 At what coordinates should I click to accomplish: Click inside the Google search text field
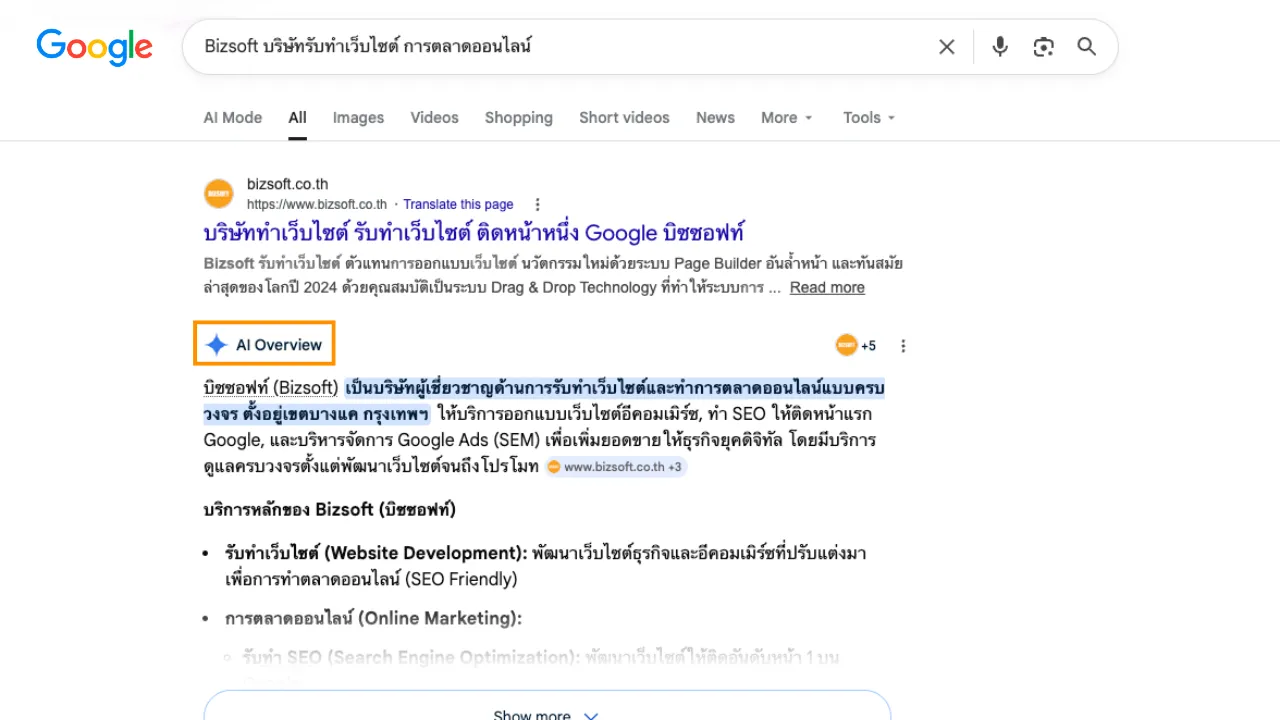tap(560, 47)
